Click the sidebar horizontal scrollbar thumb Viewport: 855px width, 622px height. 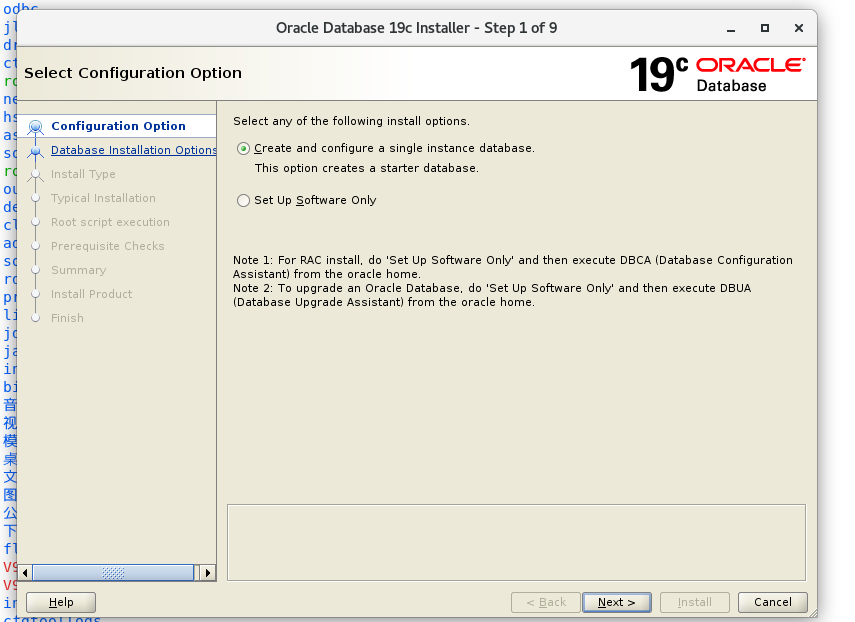(x=113, y=573)
